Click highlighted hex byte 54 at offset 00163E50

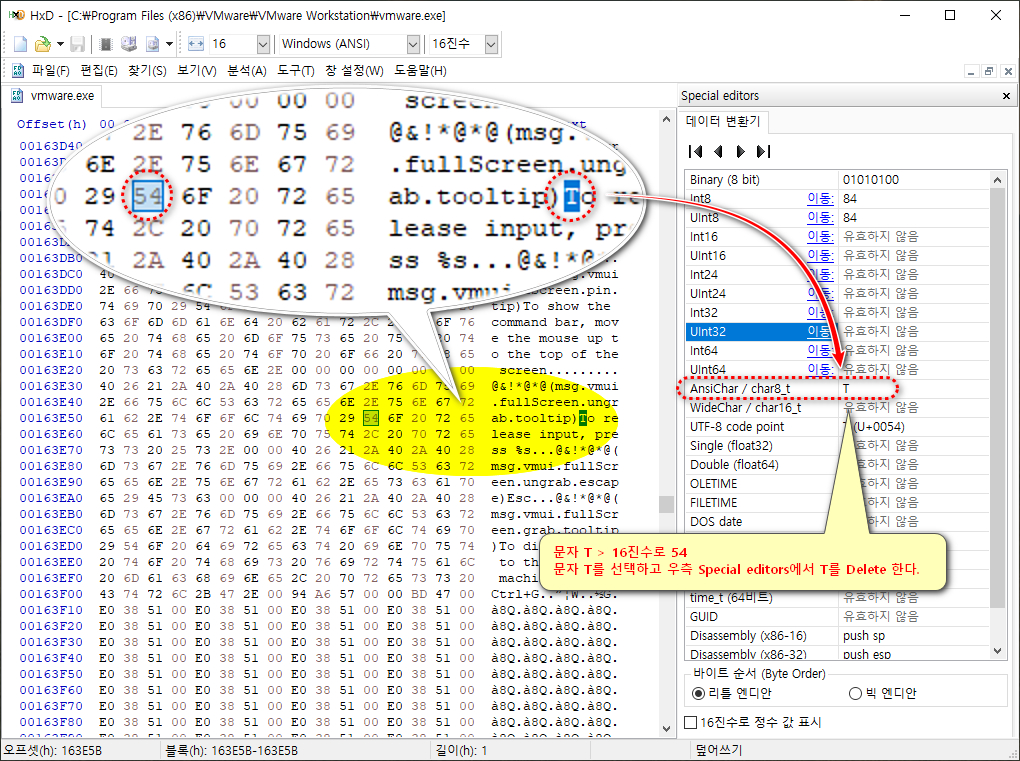[x=371, y=418]
